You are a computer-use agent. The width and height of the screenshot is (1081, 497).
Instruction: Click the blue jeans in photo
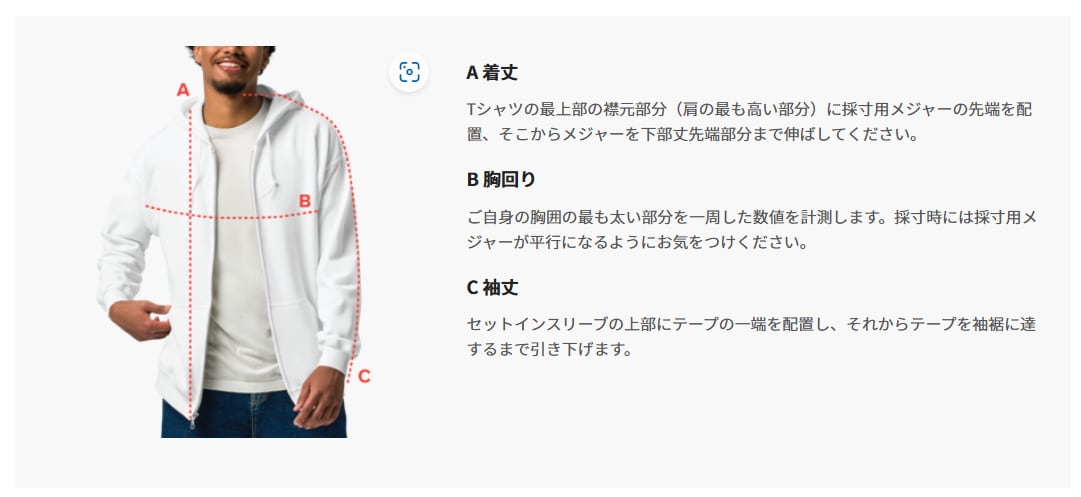coord(254,414)
